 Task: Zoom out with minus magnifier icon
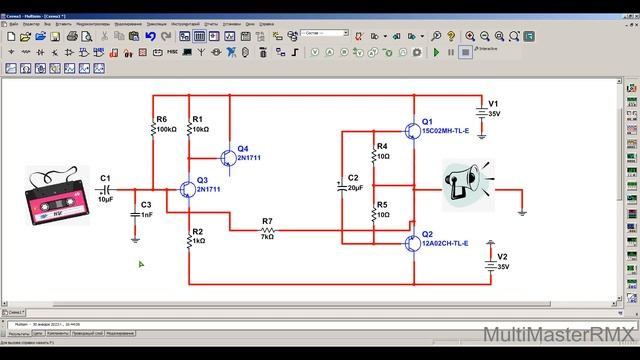pos(484,36)
